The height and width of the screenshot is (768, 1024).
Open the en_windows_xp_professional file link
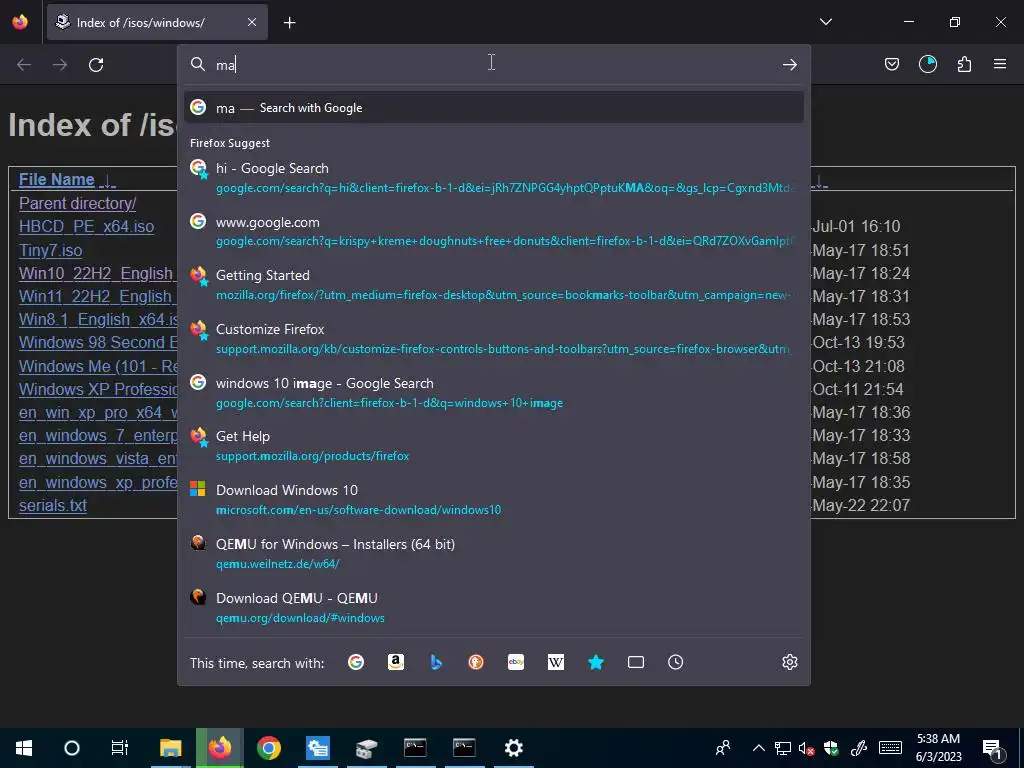(98, 483)
